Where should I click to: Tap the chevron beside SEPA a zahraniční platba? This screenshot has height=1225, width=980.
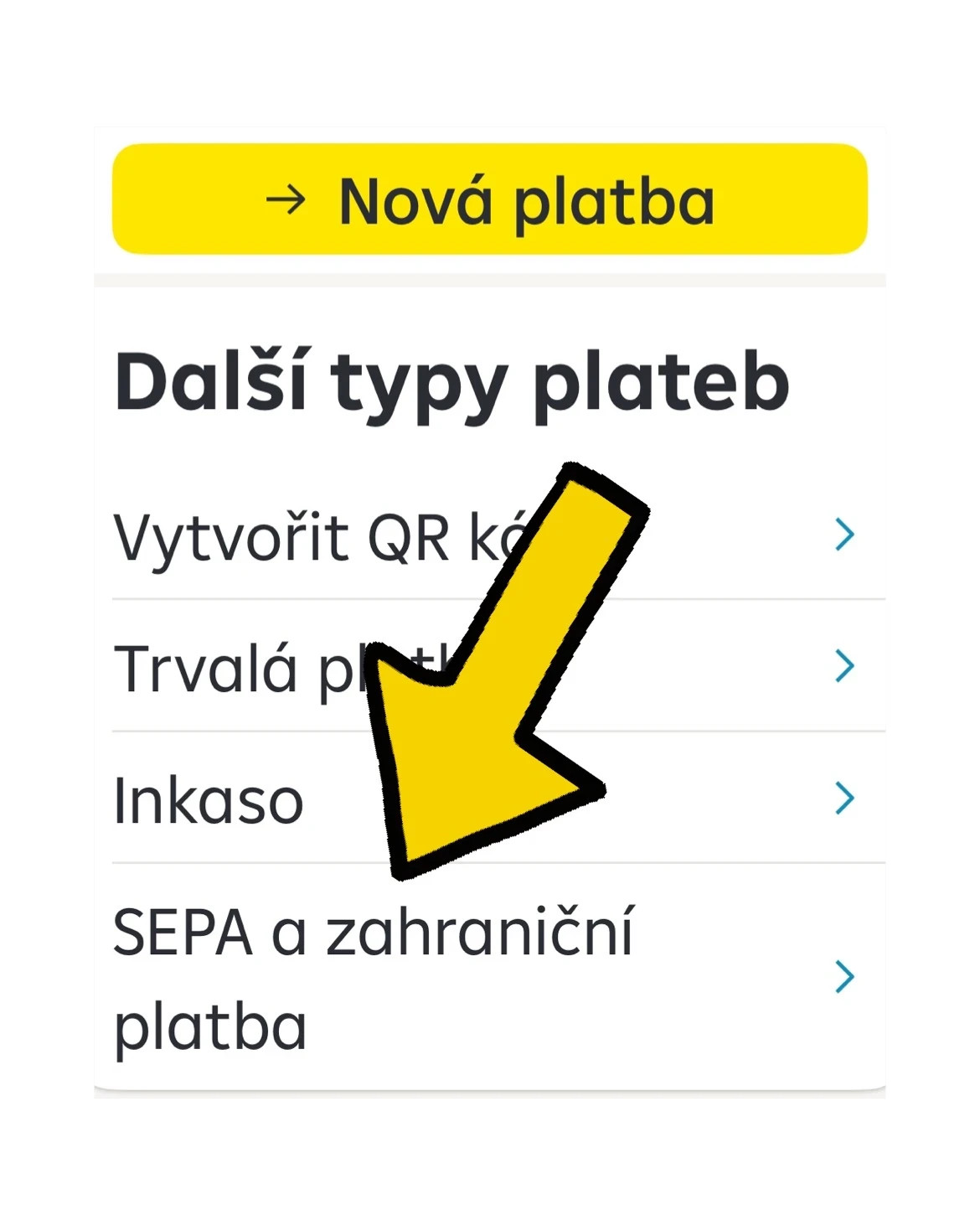(844, 976)
